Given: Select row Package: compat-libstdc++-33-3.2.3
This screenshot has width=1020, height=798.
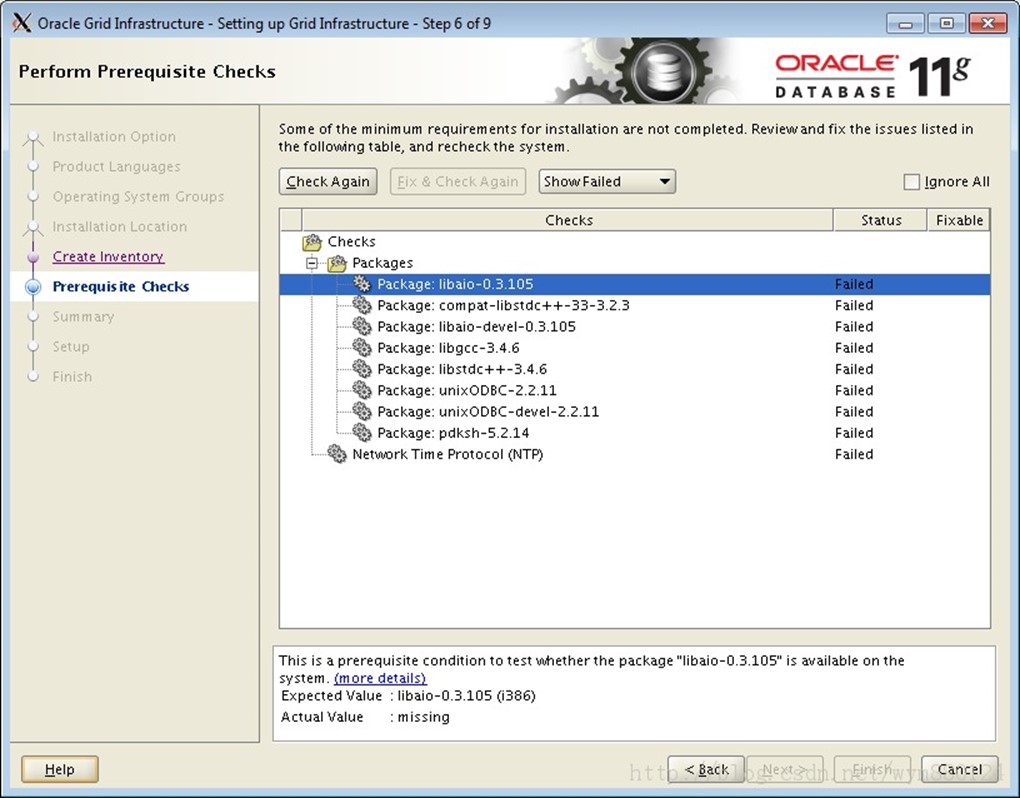Looking at the screenshot, I should point(635,306).
